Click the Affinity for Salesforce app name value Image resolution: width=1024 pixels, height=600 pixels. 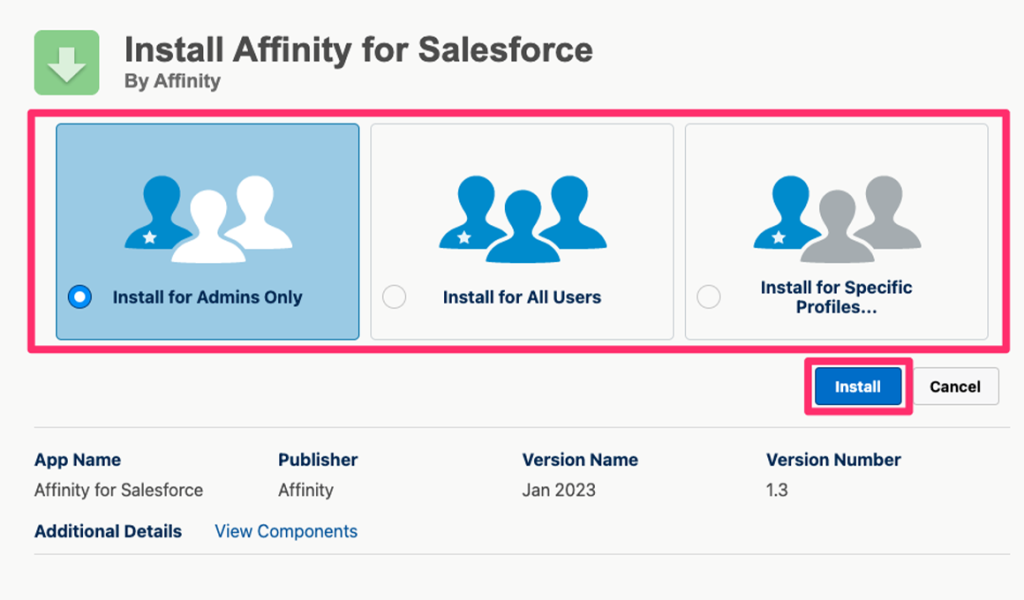coord(118,490)
